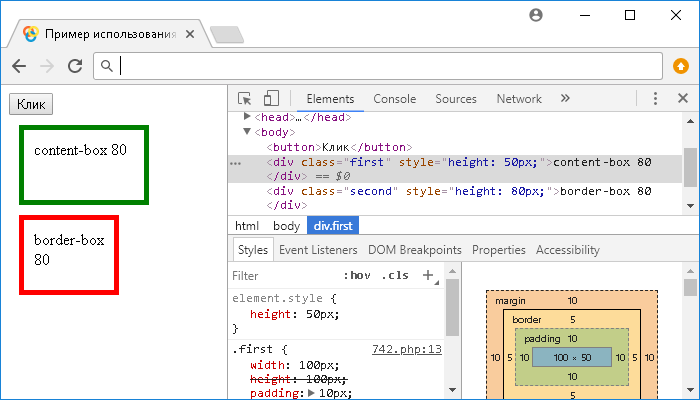Click DOM tree scrollbar up arrow
Screen dimensions: 700x400
coord(690,121)
